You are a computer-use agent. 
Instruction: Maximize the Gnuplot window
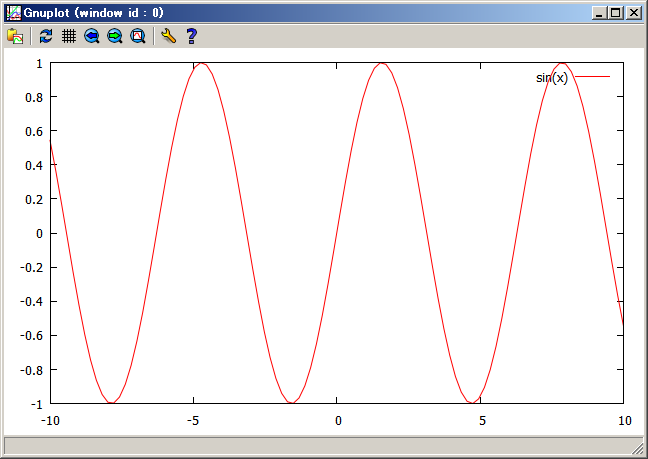tap(615, 13)
